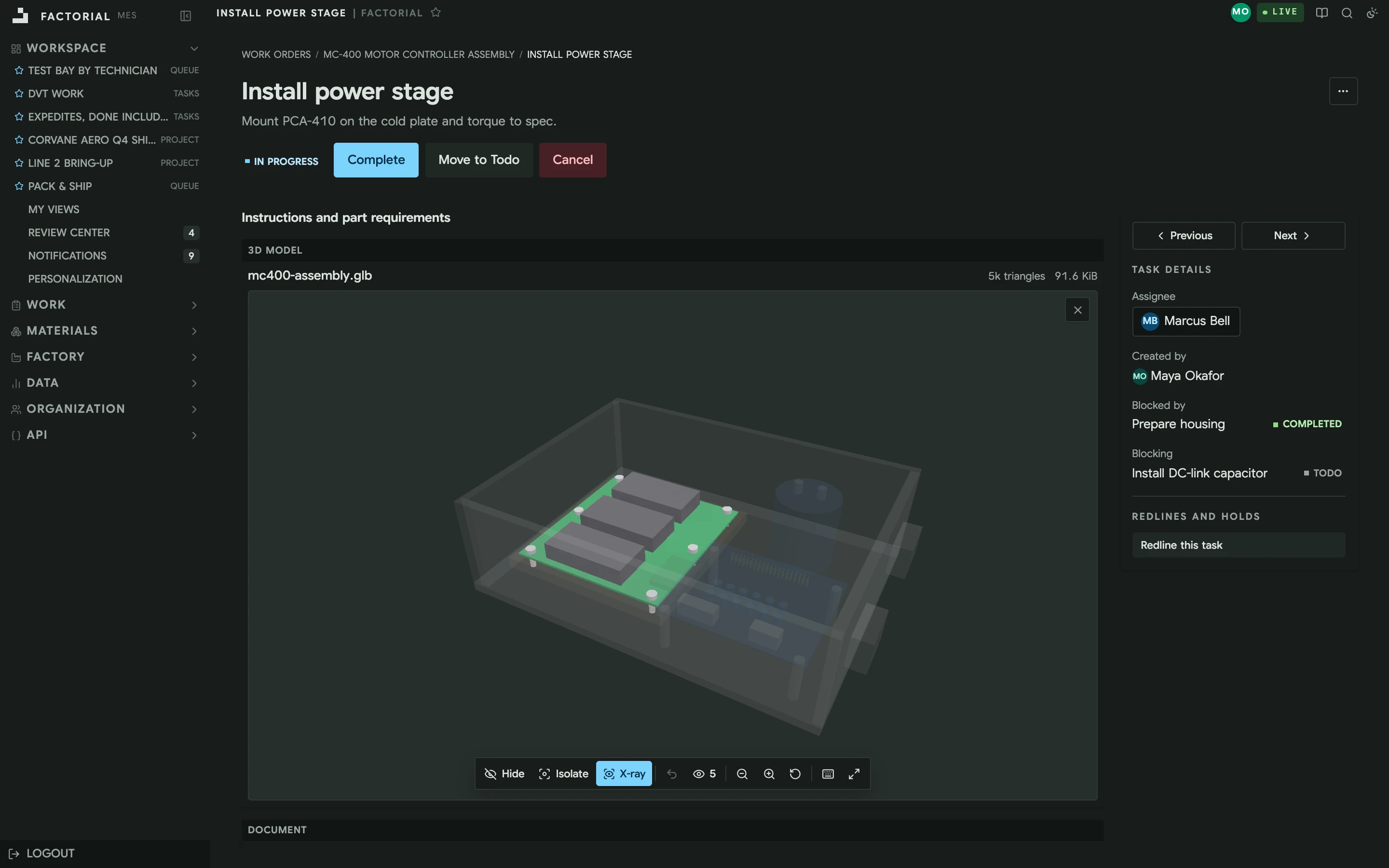Viewport: 1389px width, 868px height.
Task: Open the MO user avatar menu
Action: [1240, 12]
